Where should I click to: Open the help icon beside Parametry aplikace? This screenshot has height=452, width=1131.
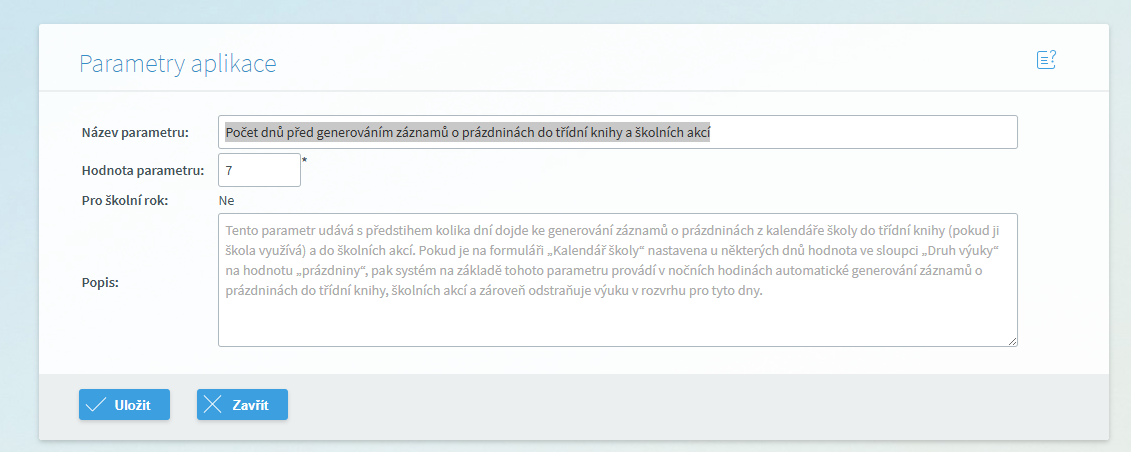click(x=1046, y=60)
